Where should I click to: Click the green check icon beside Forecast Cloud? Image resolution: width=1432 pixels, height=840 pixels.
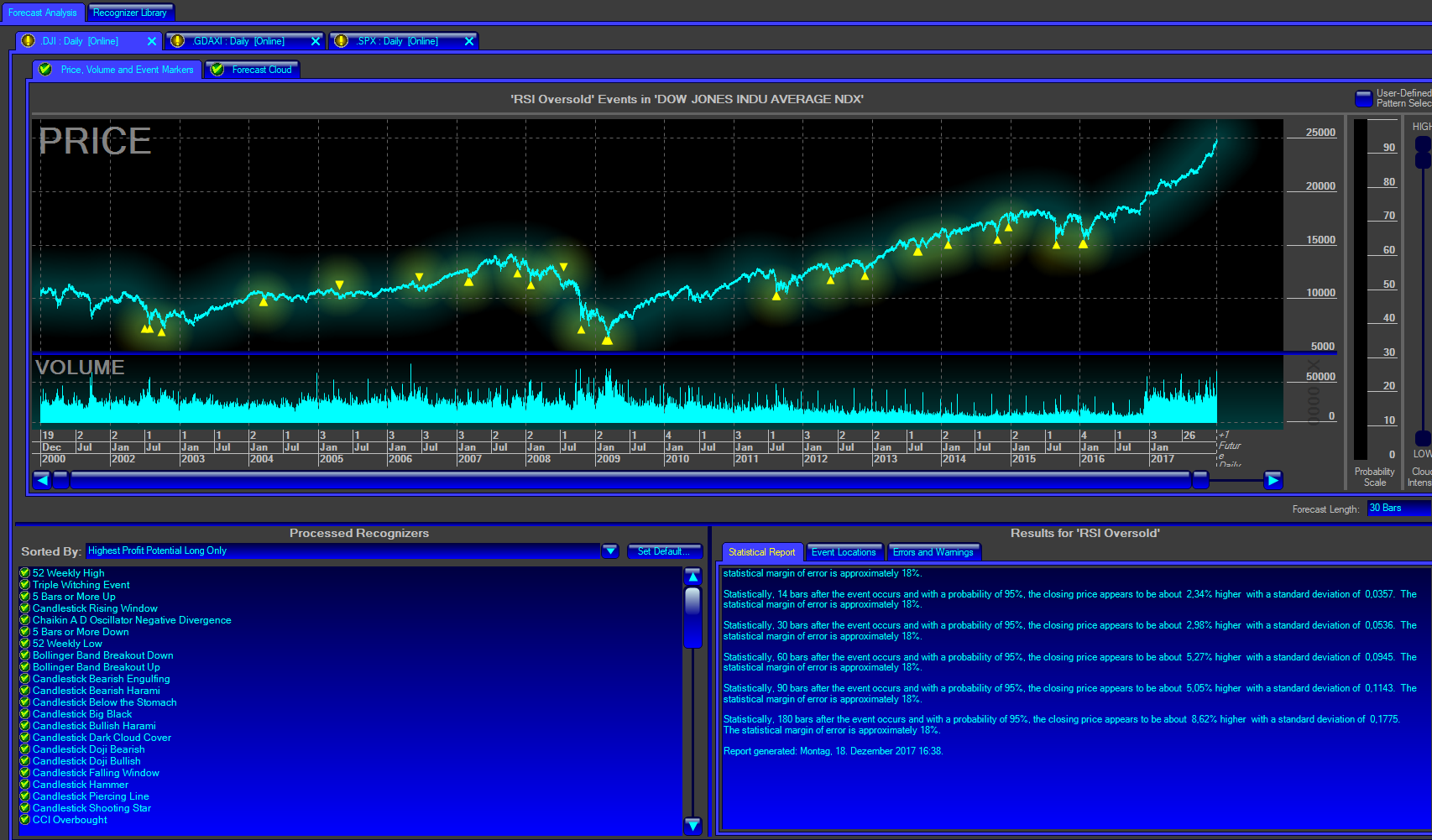[x=217, y=70]
